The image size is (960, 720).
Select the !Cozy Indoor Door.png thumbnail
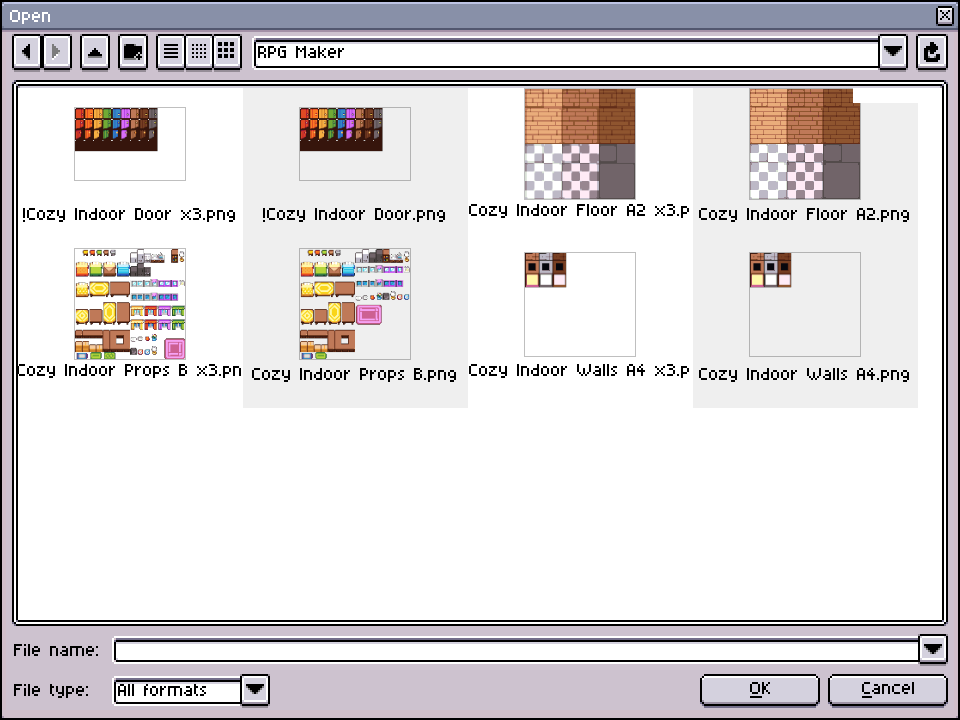tap(355, 144)
